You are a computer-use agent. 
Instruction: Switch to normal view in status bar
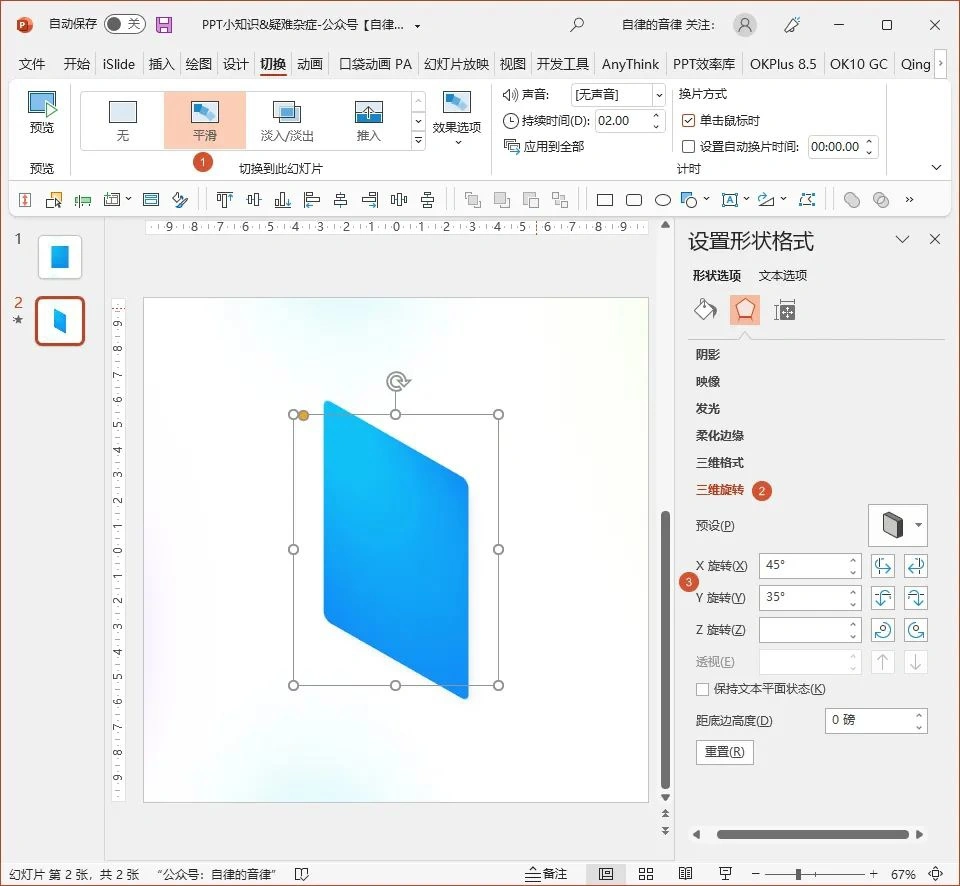pos(606,873)
